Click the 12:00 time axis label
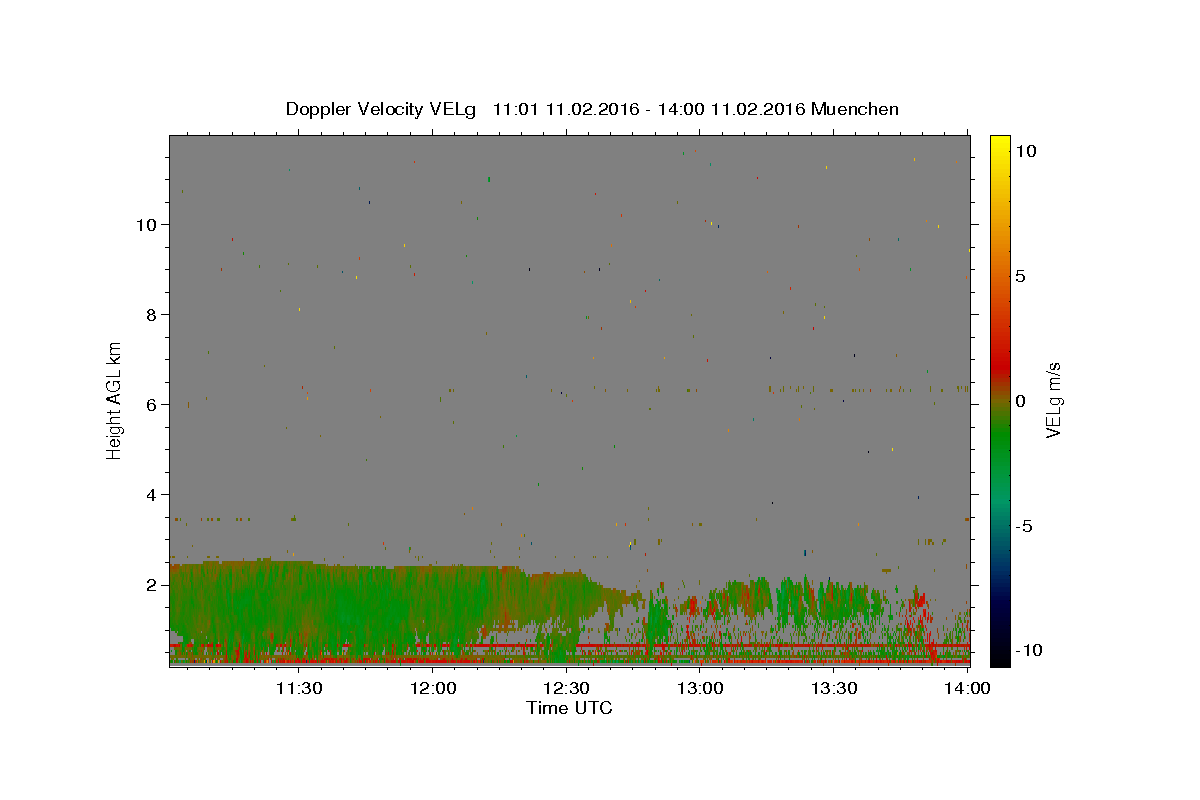1200x800 pixels. (x=433, y=688)
